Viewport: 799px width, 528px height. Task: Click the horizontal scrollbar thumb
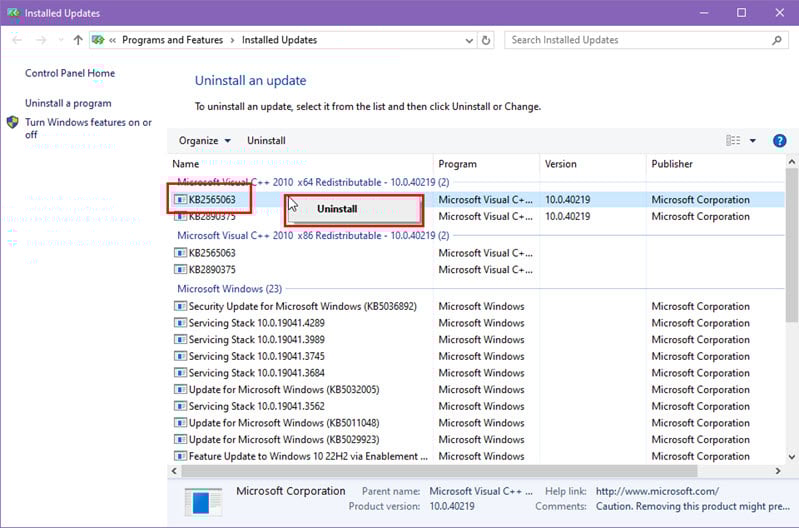coord(439,471)
